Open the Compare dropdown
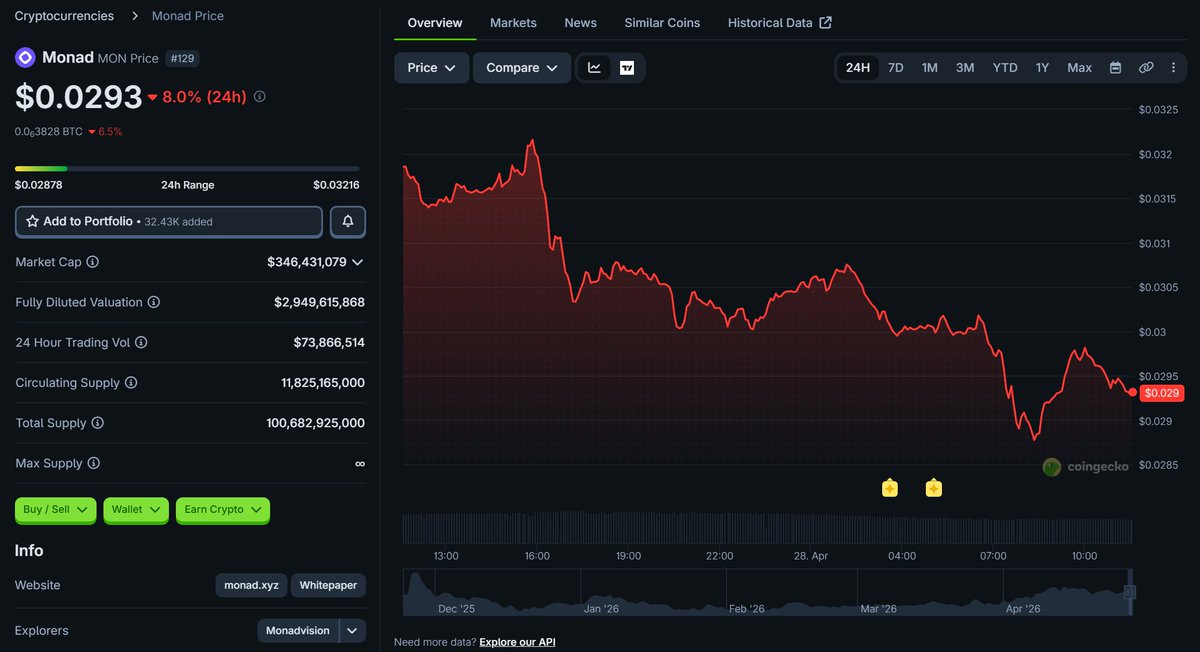Image resolution: width=1200 pixels, height=652 pixels. tap(522, 68)
